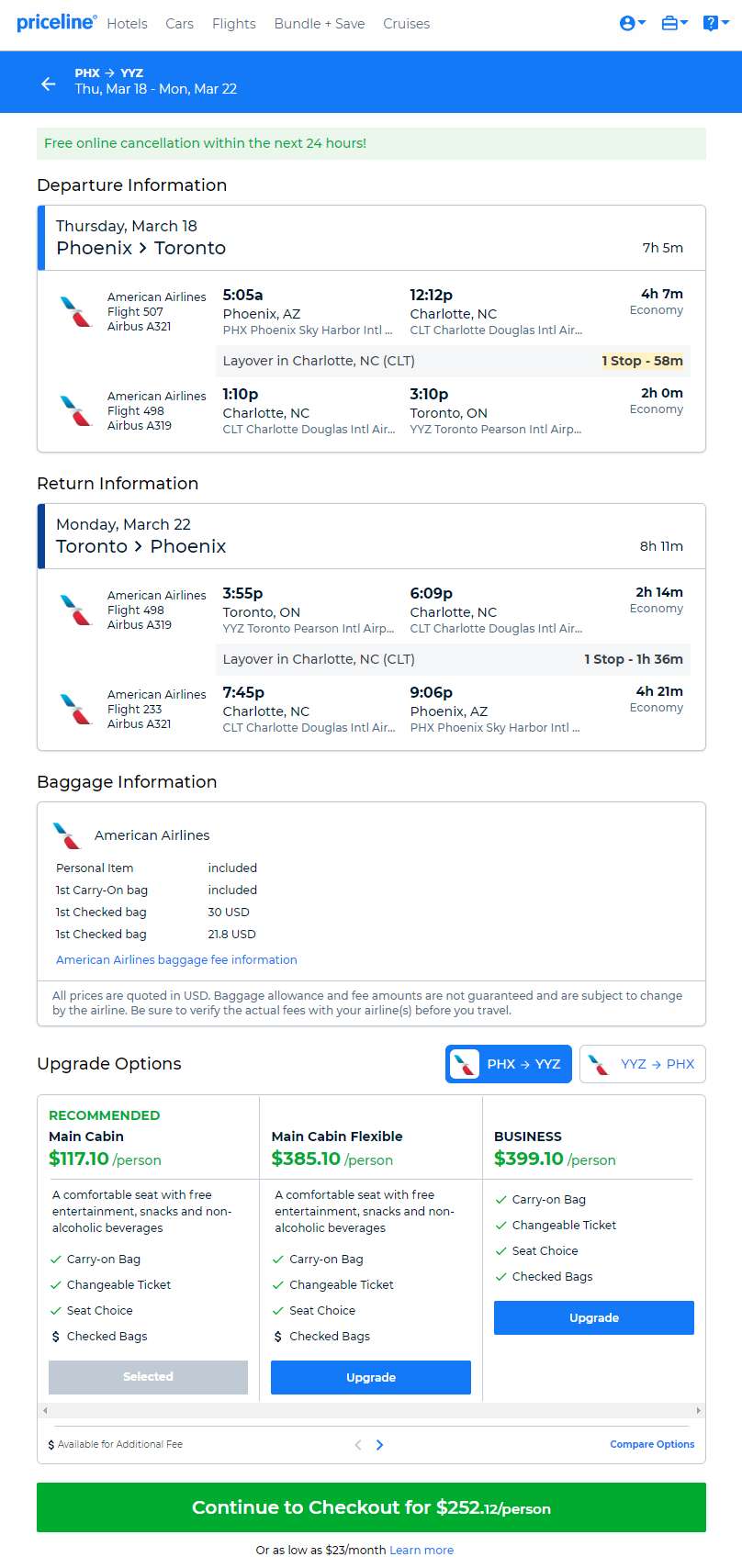Open the trips briefcase icon menu
The image size is (742, 1568).
[675, 23]
